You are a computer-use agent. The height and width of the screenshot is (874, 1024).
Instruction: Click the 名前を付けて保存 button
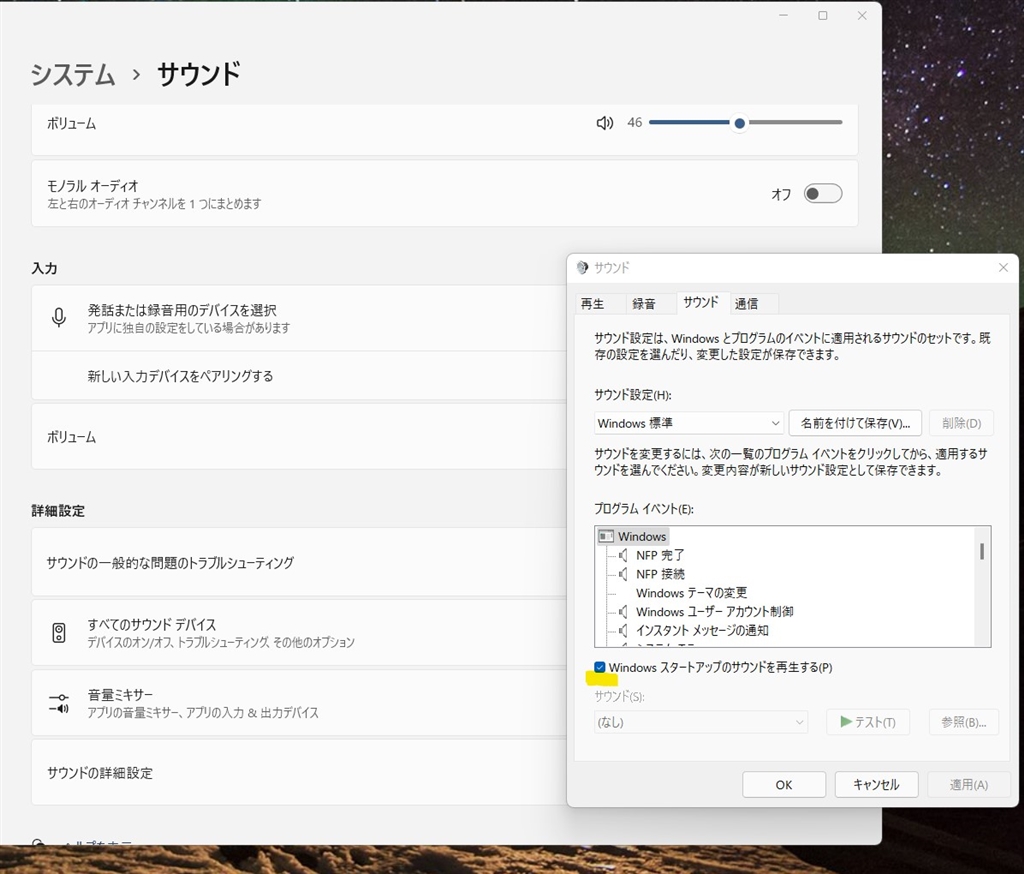[x=855, y=423]
